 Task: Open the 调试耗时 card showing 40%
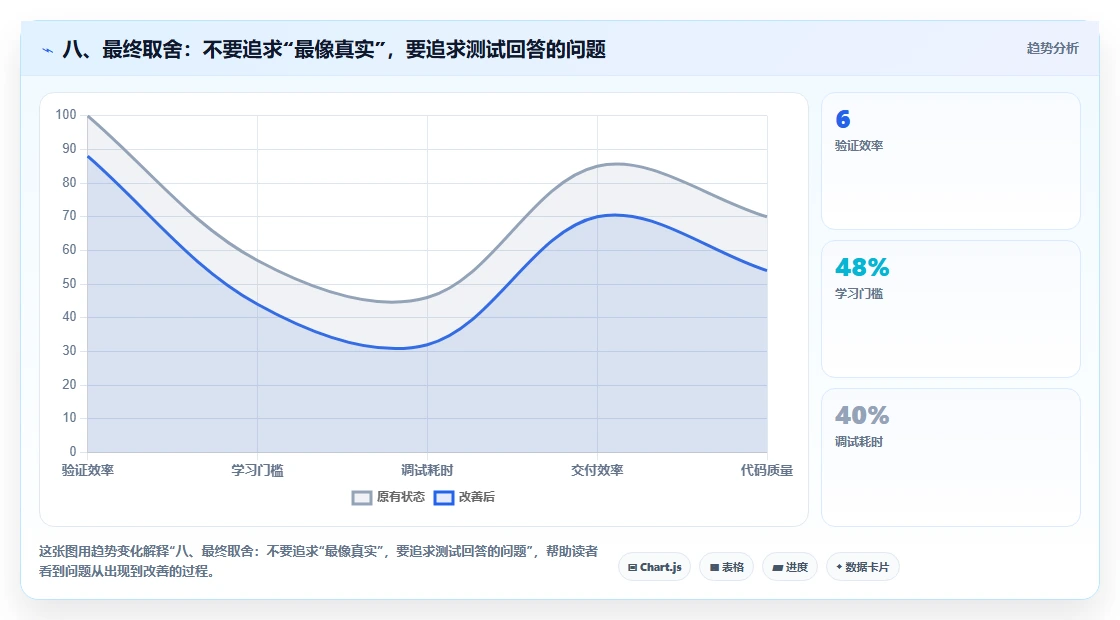pos(951,457)
